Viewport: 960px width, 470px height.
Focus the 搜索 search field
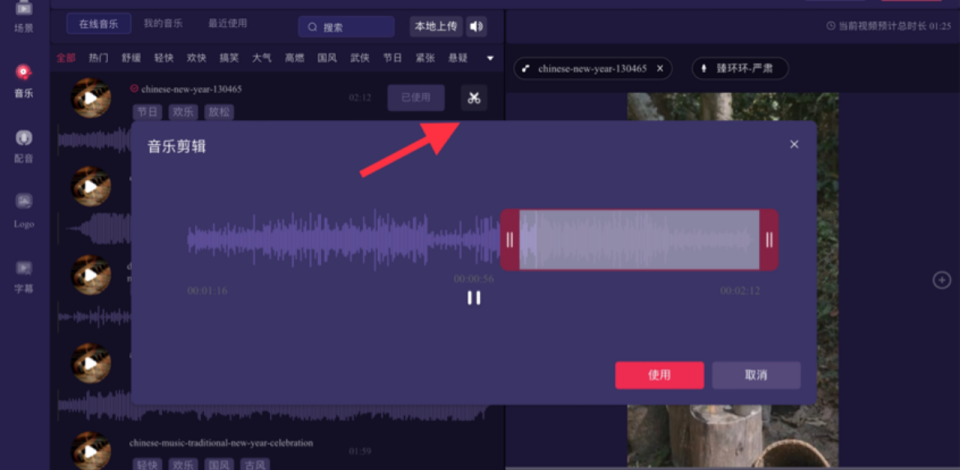point(347,27)
